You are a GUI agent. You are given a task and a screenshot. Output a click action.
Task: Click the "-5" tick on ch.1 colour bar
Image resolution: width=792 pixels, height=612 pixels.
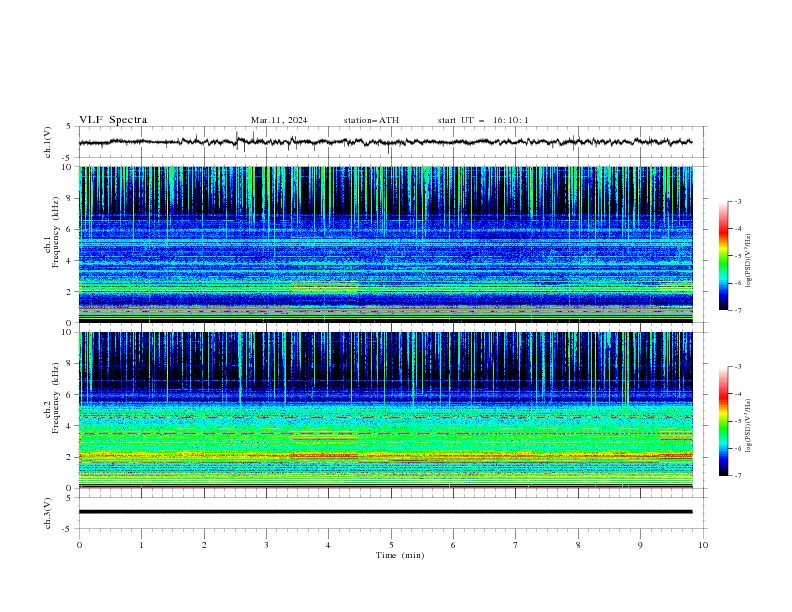pos(738,256)
